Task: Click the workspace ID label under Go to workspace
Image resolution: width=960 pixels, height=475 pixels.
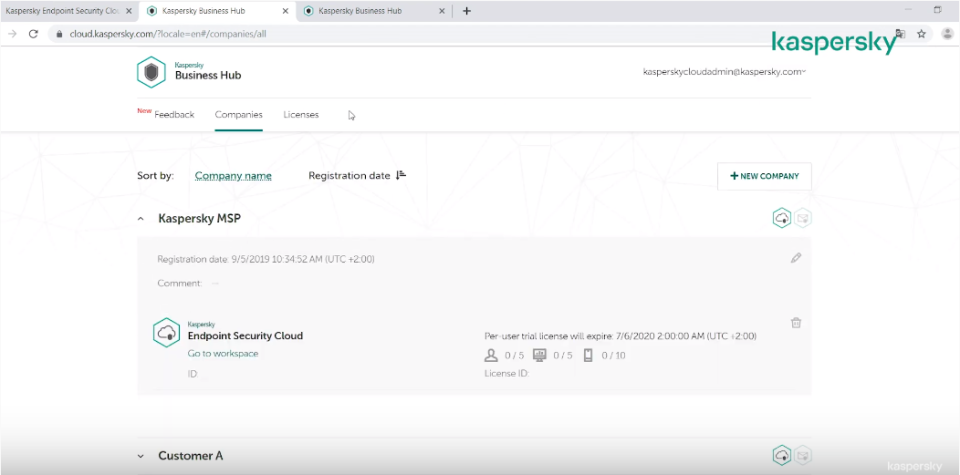Action: 193,373
